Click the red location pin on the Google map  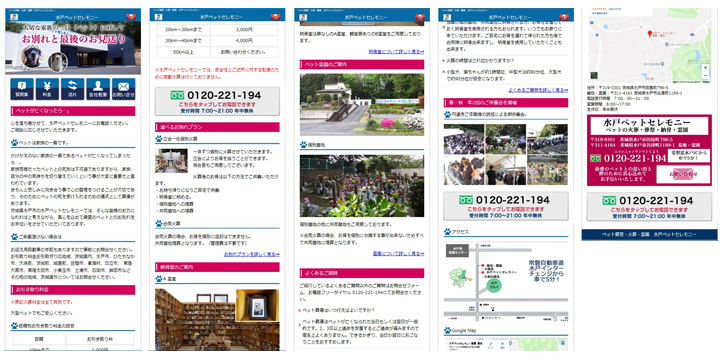[x=650, y=33]
